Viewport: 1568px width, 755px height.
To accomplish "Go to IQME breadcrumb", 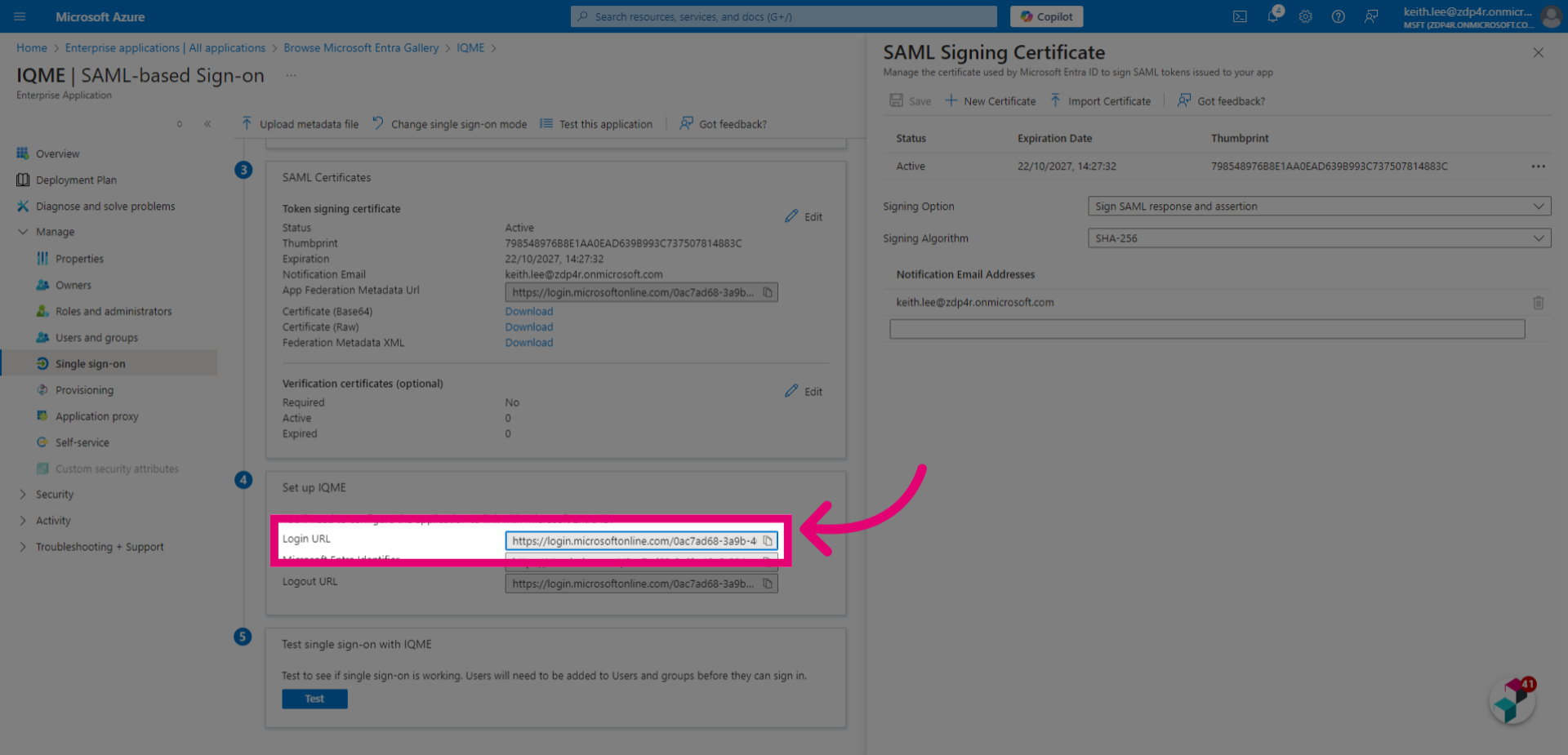I will (470, 47).
